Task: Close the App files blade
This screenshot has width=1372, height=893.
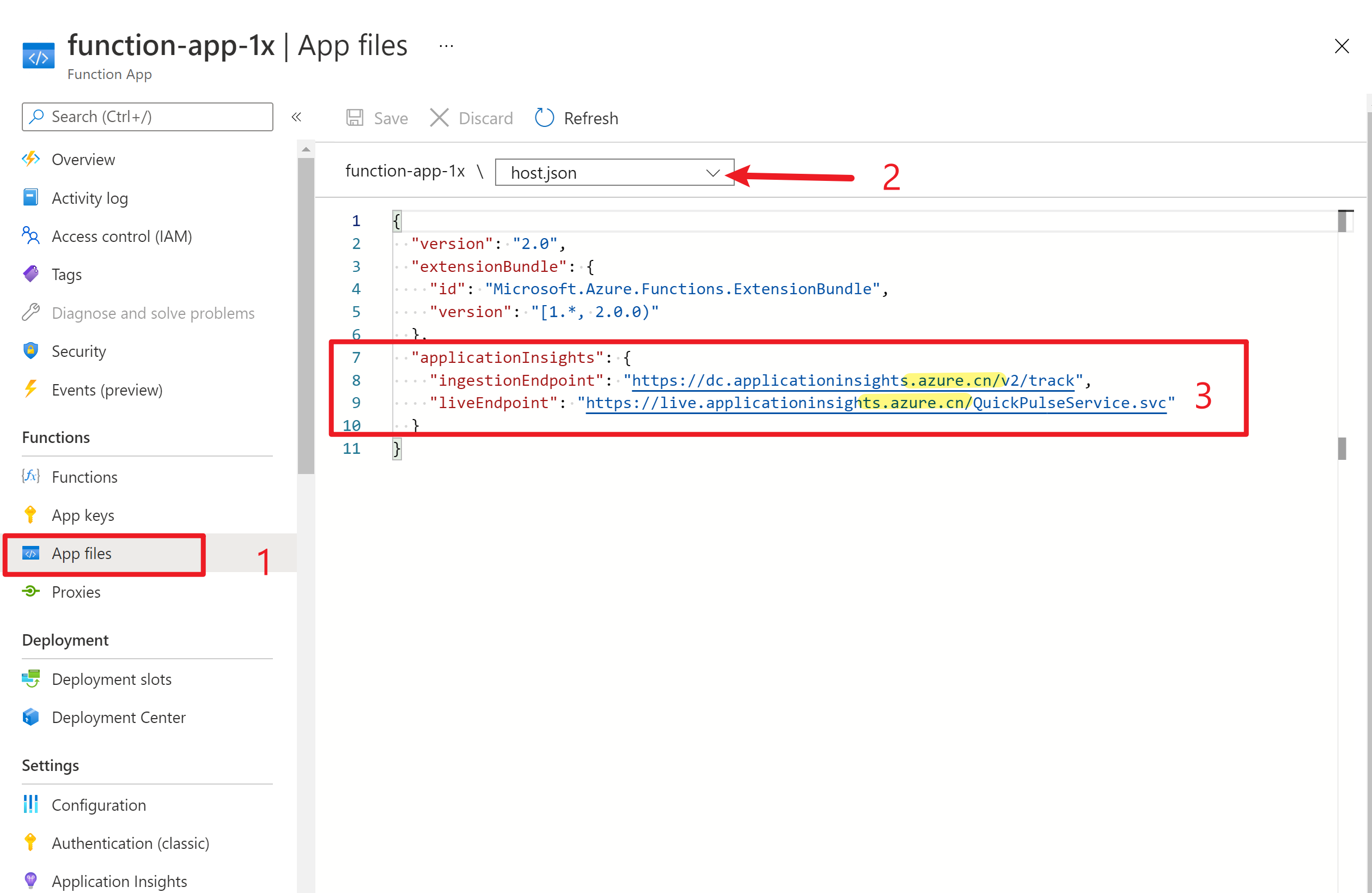Action: pyautogui.click(x=1341, y=46)
